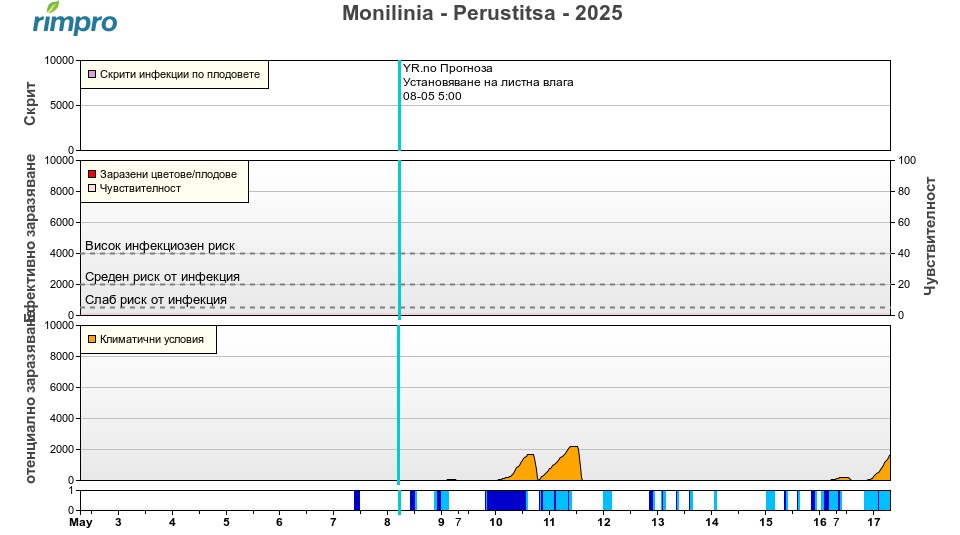Click the rimpro logo

point(75,18)
